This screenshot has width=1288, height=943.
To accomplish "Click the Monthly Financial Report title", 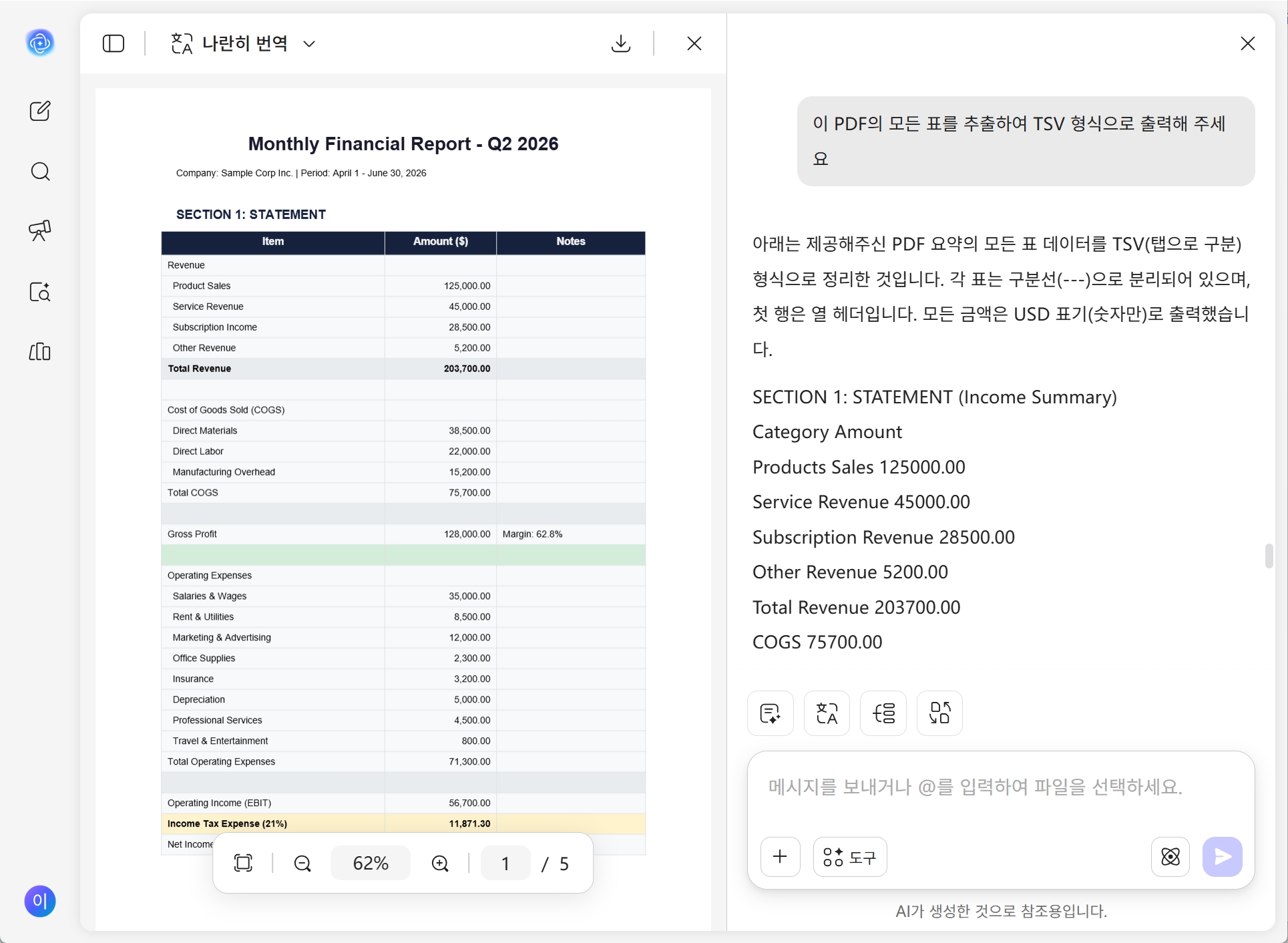I will coord(403,144).
